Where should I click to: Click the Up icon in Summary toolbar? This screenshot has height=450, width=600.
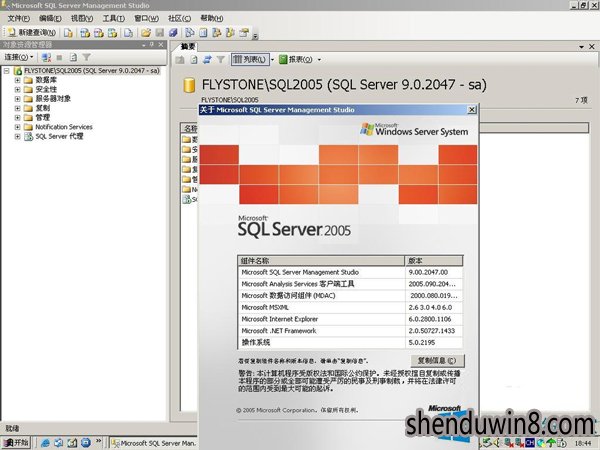[180, 60]
